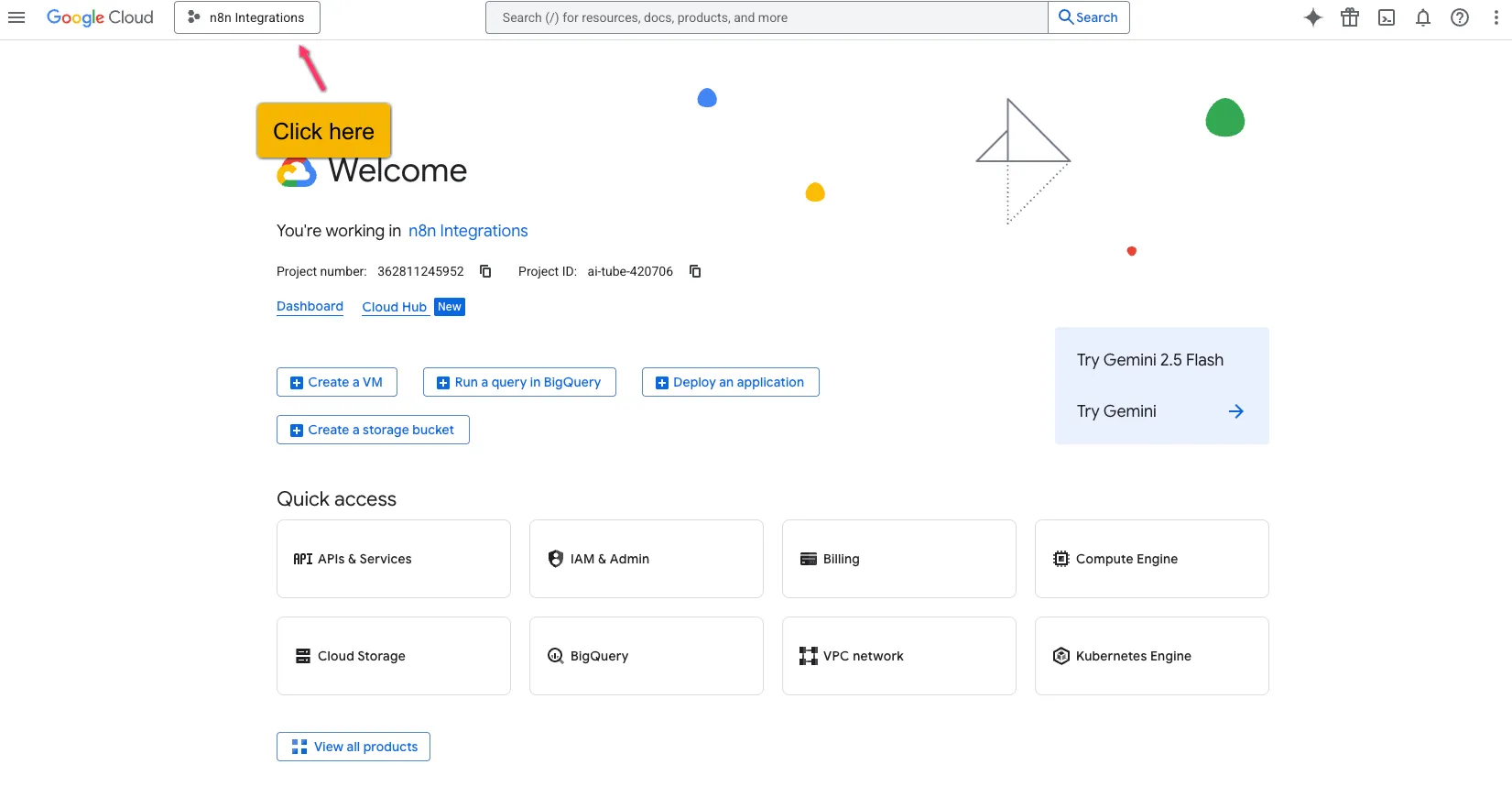Open the n8n Integrations project link
Screen dimensions: 1512x786
click(468, 231)
